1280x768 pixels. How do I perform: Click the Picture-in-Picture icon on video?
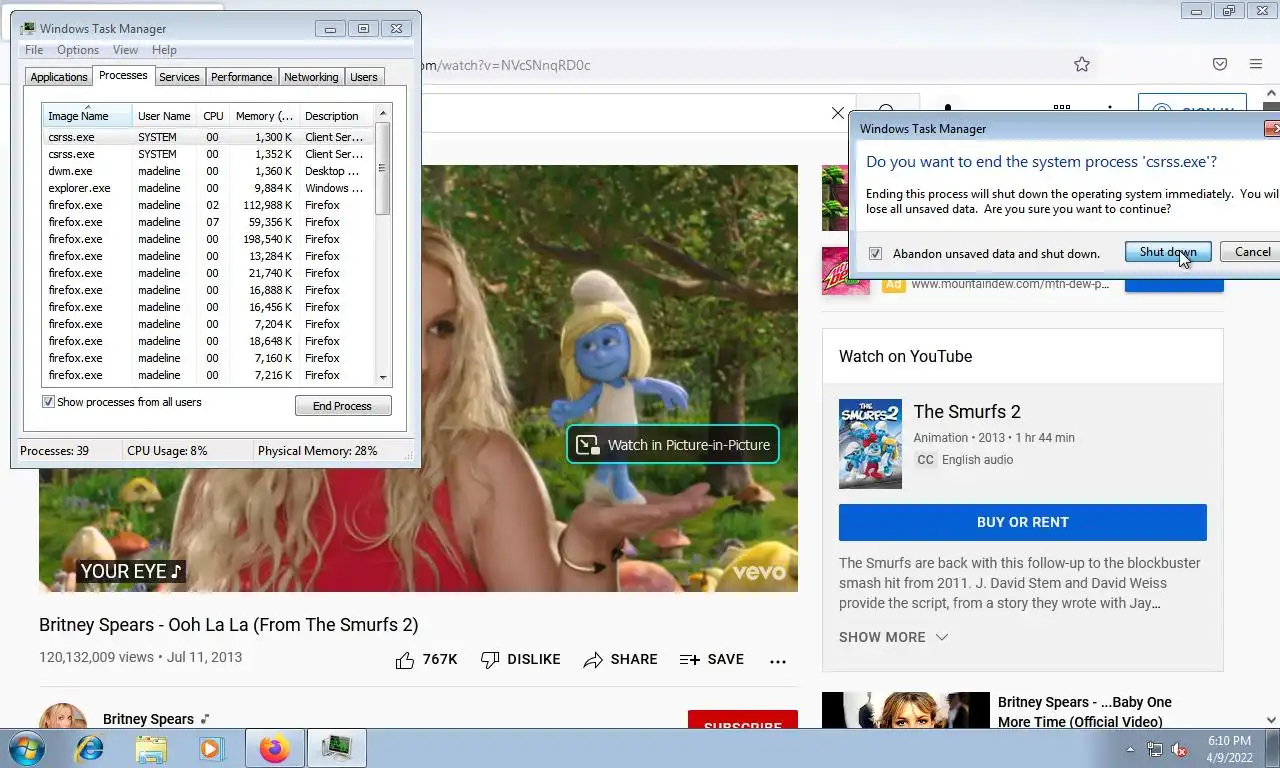pyautogui.click(x=589, y=445)
